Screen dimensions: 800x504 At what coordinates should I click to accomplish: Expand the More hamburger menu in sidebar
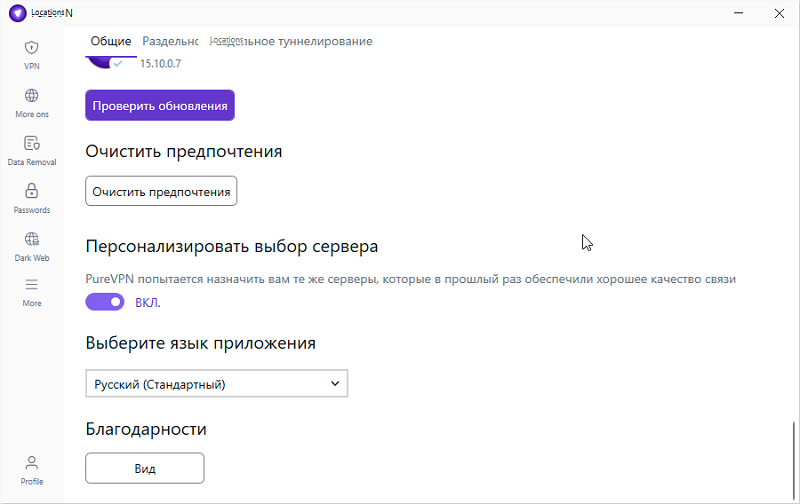click(31, 291)
